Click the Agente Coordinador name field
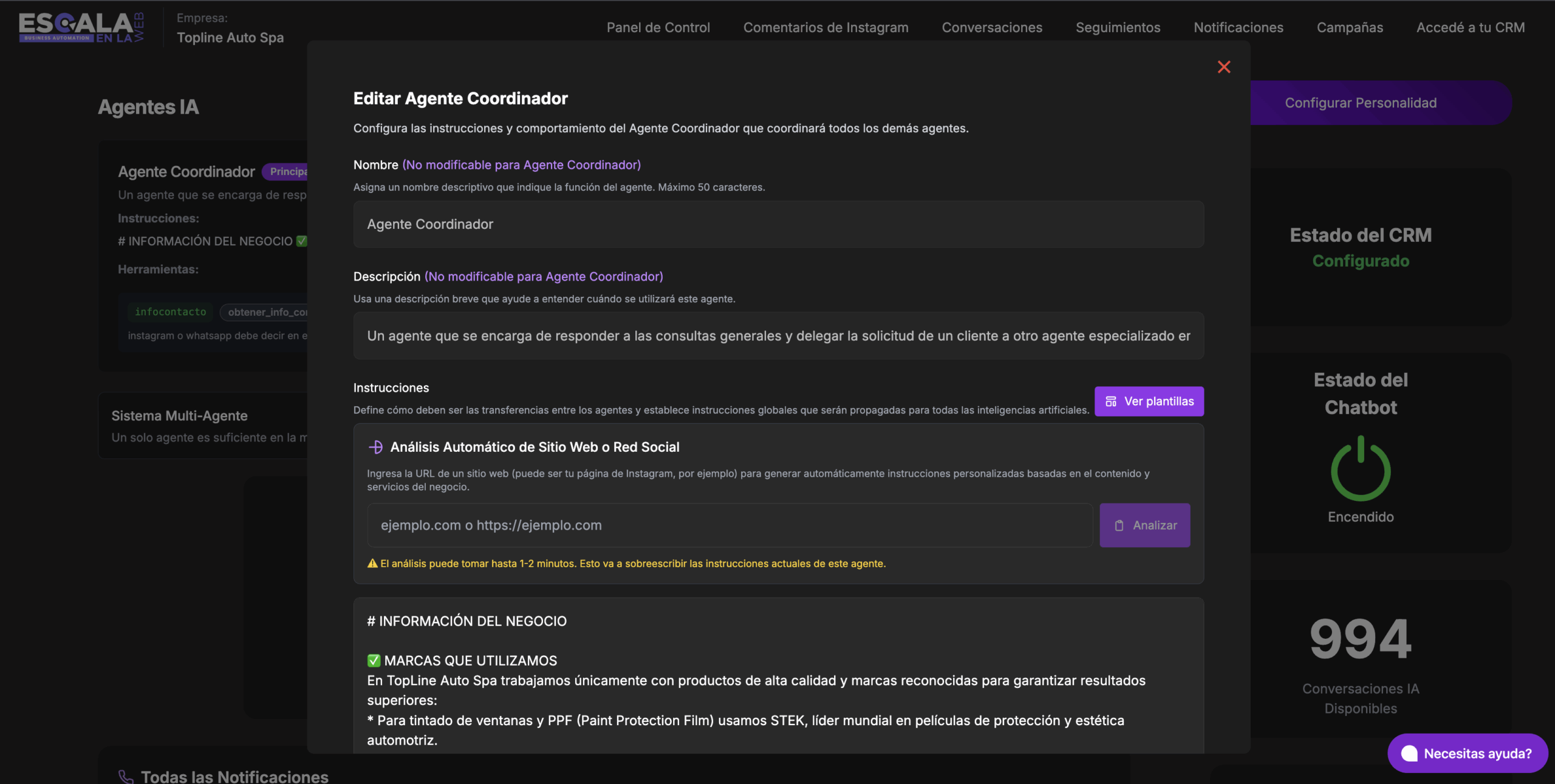 point(777,224)
